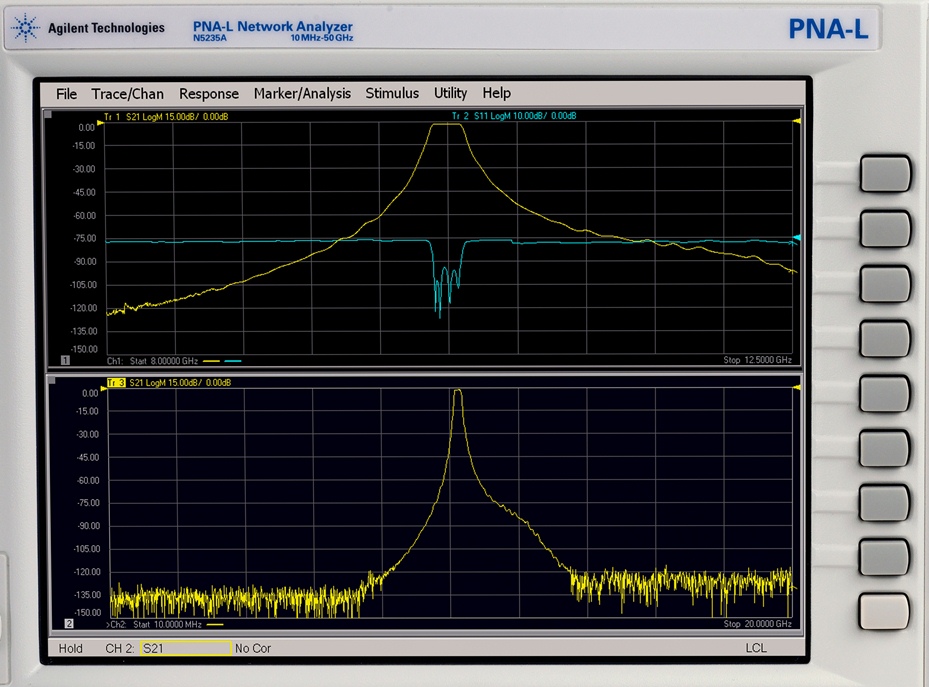Open the Help menu
Viewport: 929px width, 687px height.
(496, 94)
